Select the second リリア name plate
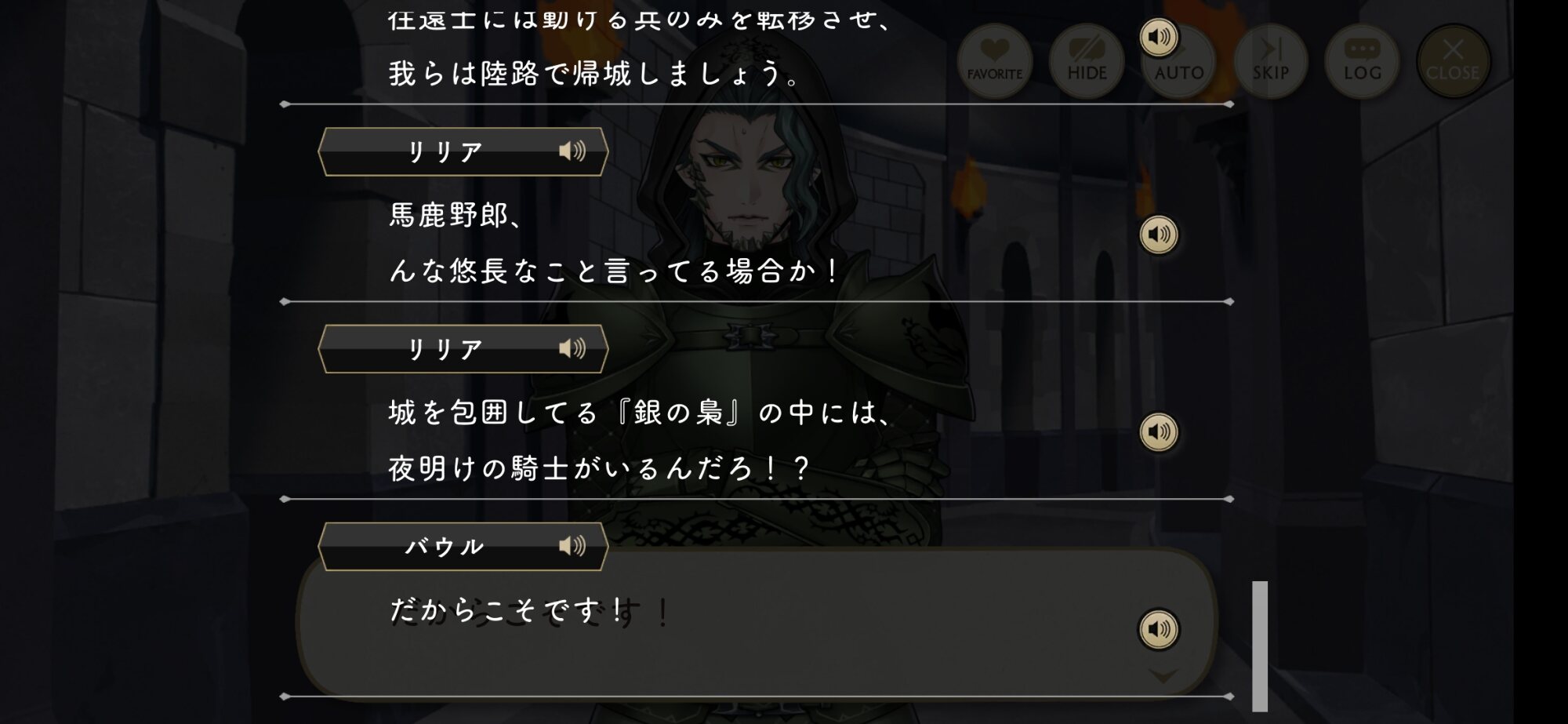Image resolution: width=1568 pixels, height=724 pixels. pyautogui.click(x=463, y=348)
